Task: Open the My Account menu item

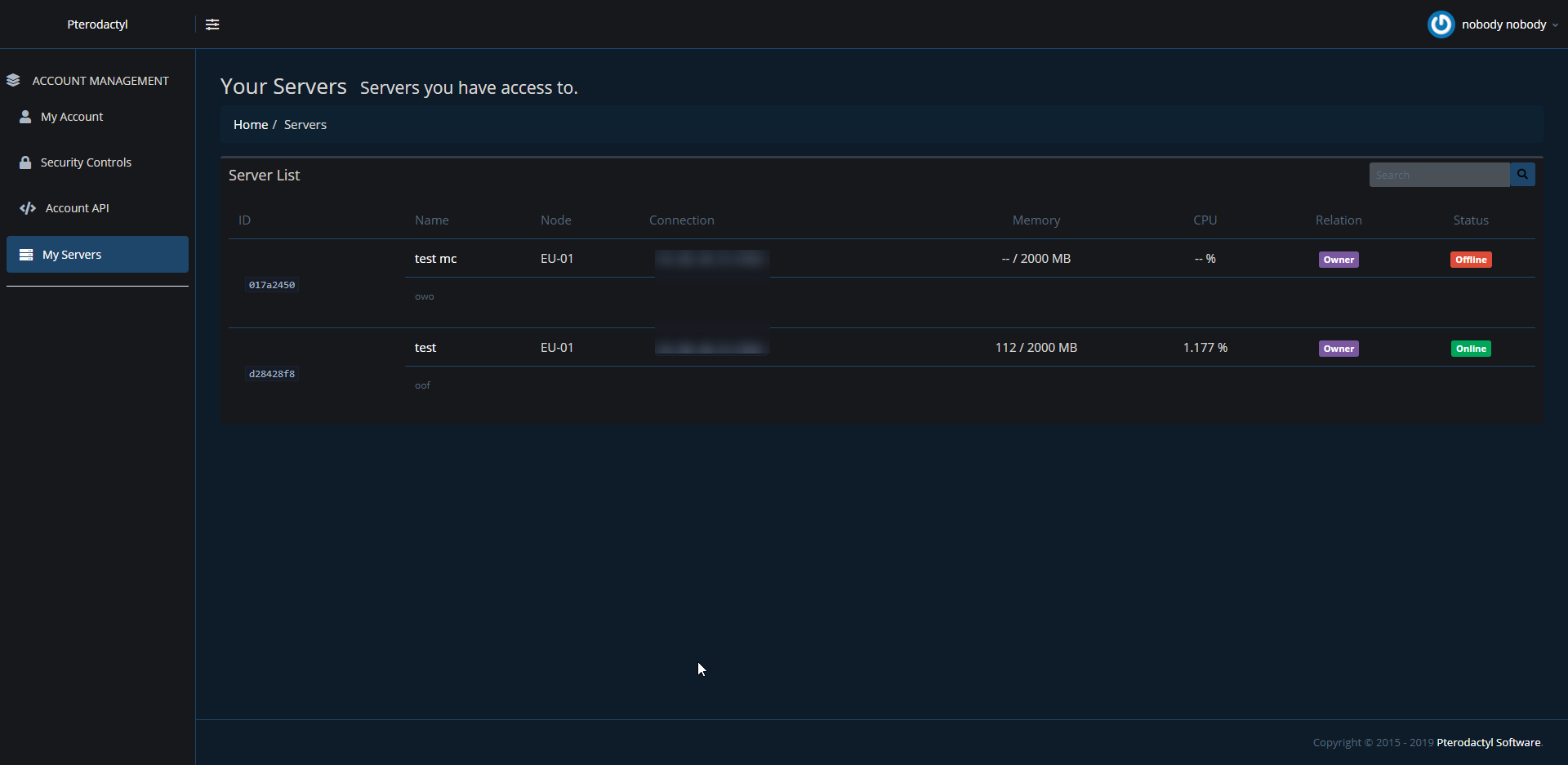Action: click(72, 117)
